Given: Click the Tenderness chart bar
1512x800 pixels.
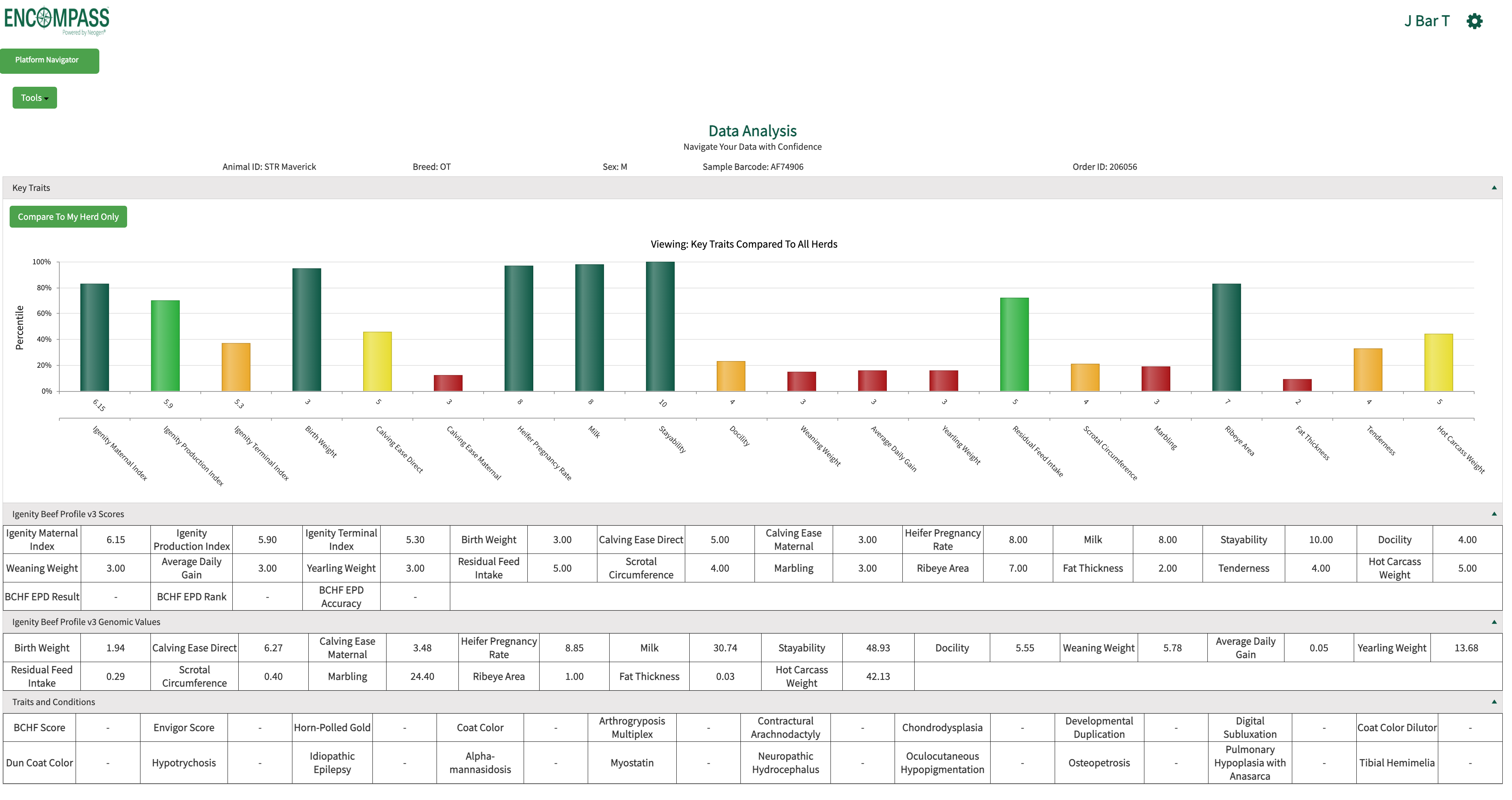Looking at the screenshot, I should coord(1368,370).
